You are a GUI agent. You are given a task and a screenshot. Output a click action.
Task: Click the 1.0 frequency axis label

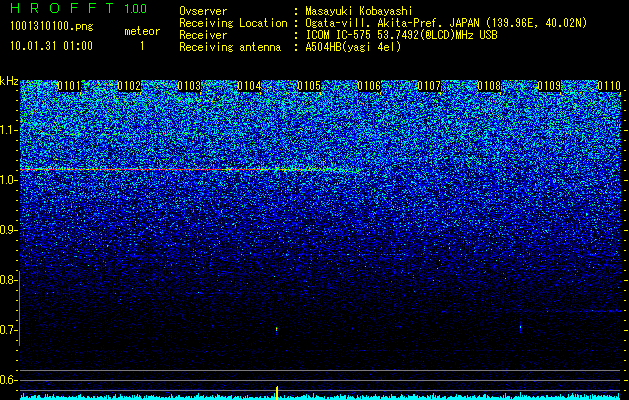point(8,180)
